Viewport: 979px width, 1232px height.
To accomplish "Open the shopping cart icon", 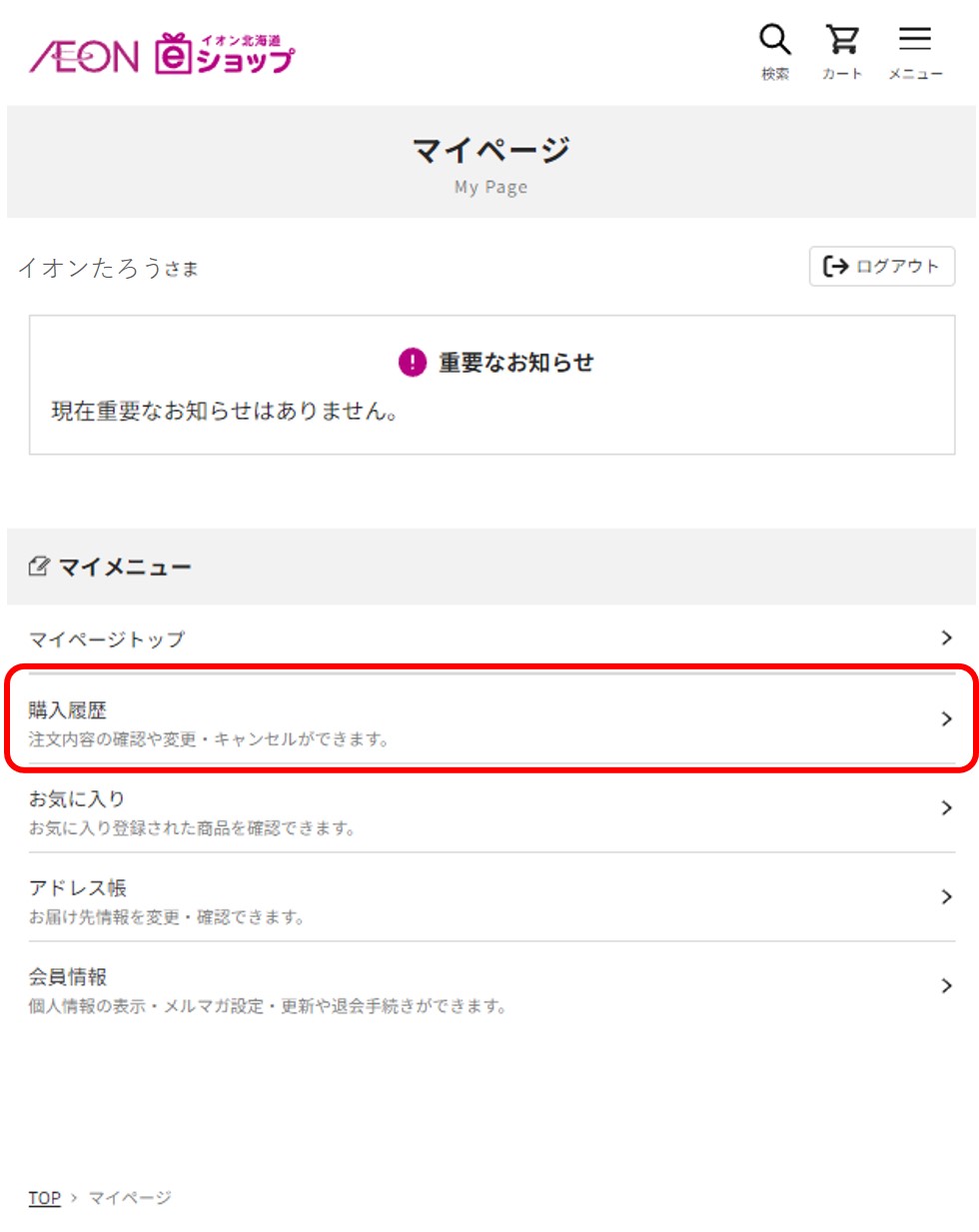I will coord(842,40).
